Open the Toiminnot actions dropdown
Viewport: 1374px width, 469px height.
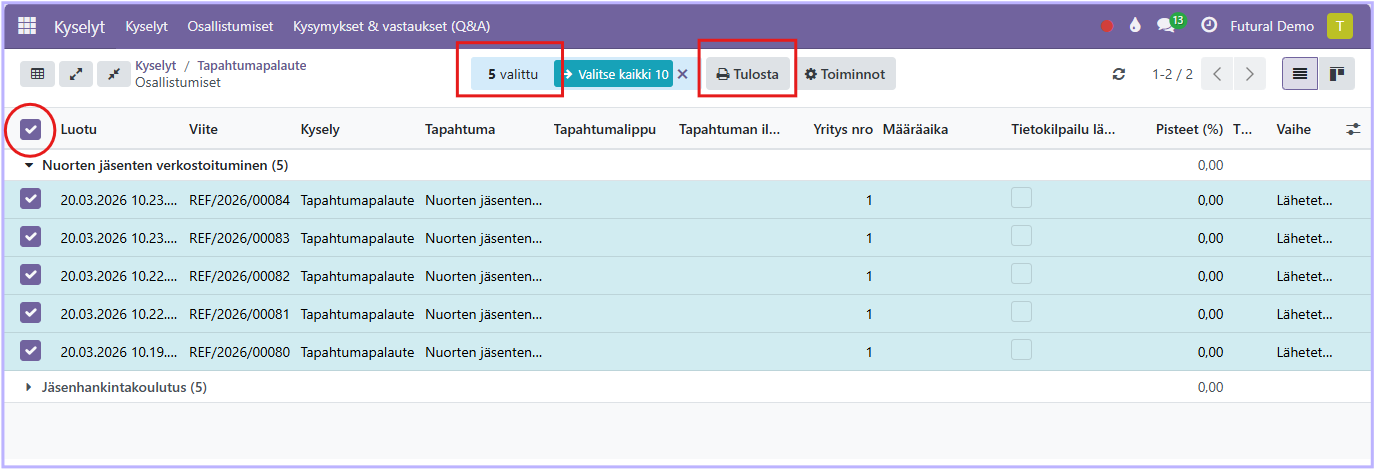845,74
